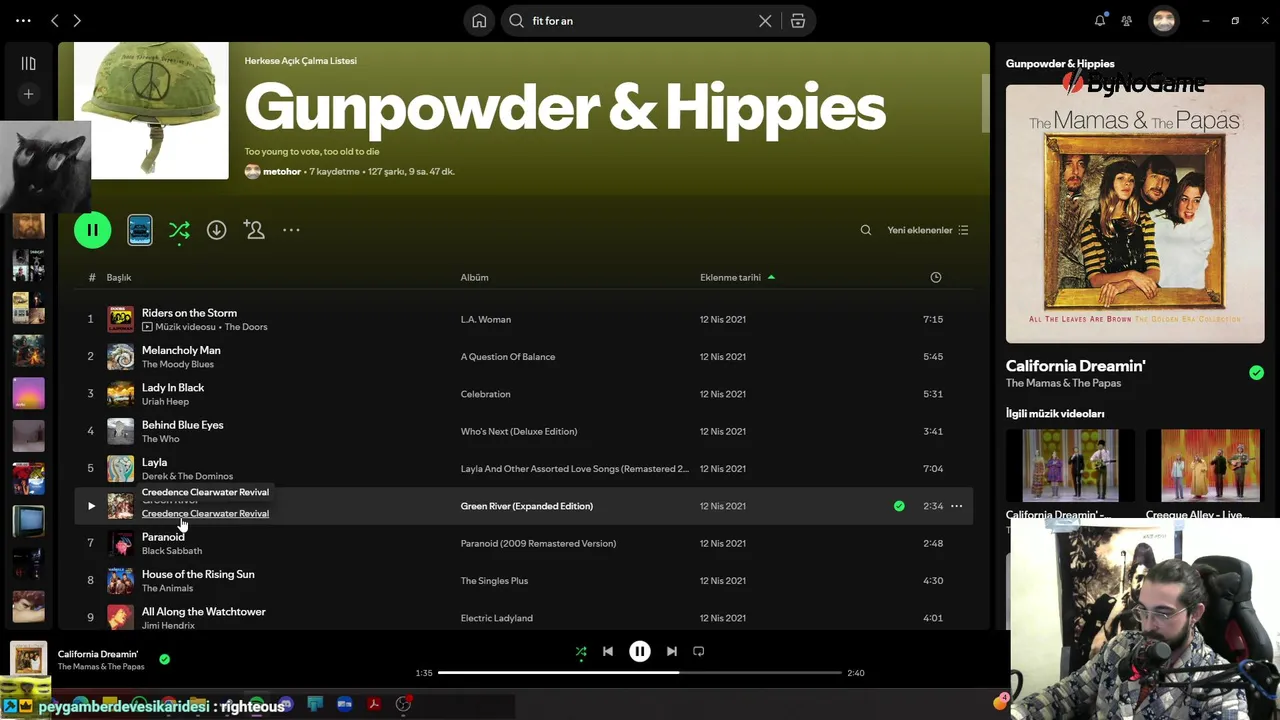This screenshot has height=720, width=1280.
Task: Open the first library playlist thumbnail in sidebar
Action: [28, 225]
